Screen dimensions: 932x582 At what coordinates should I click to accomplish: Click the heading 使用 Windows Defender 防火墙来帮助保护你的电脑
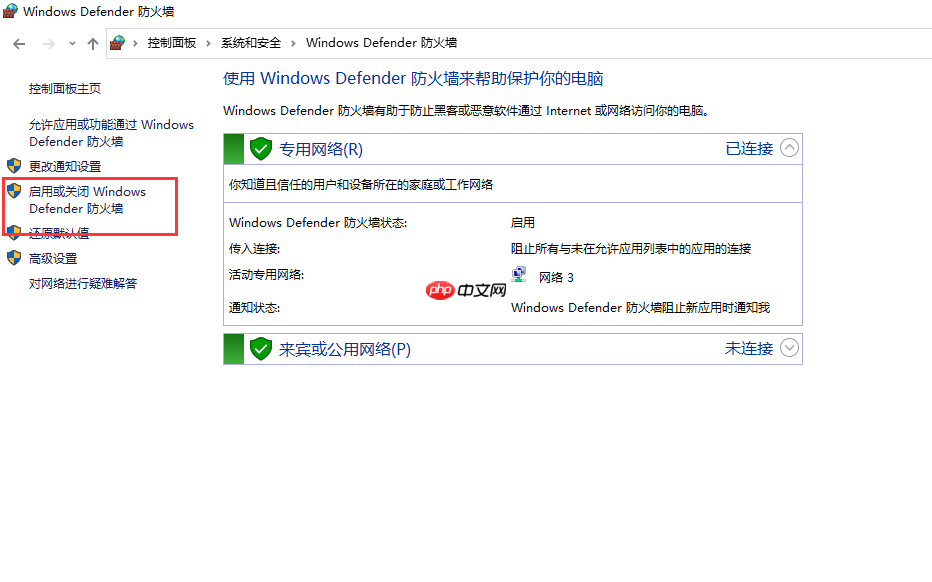[x=413, y=78]
